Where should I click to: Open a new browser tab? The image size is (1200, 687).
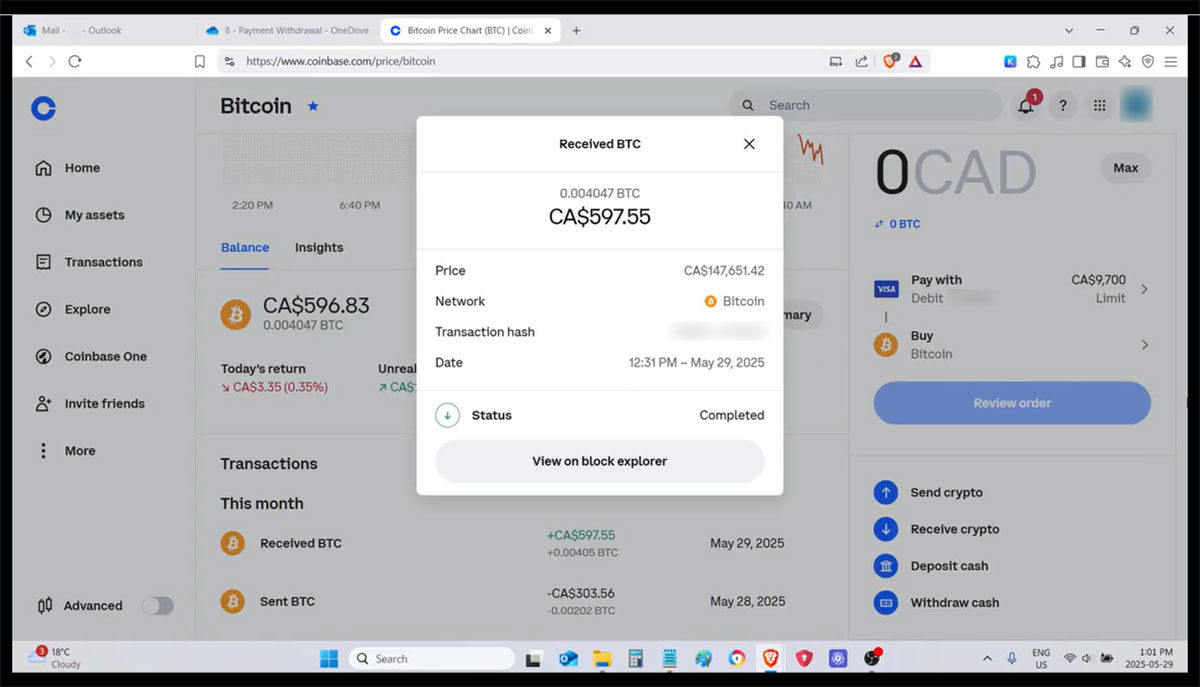(576, 30)
